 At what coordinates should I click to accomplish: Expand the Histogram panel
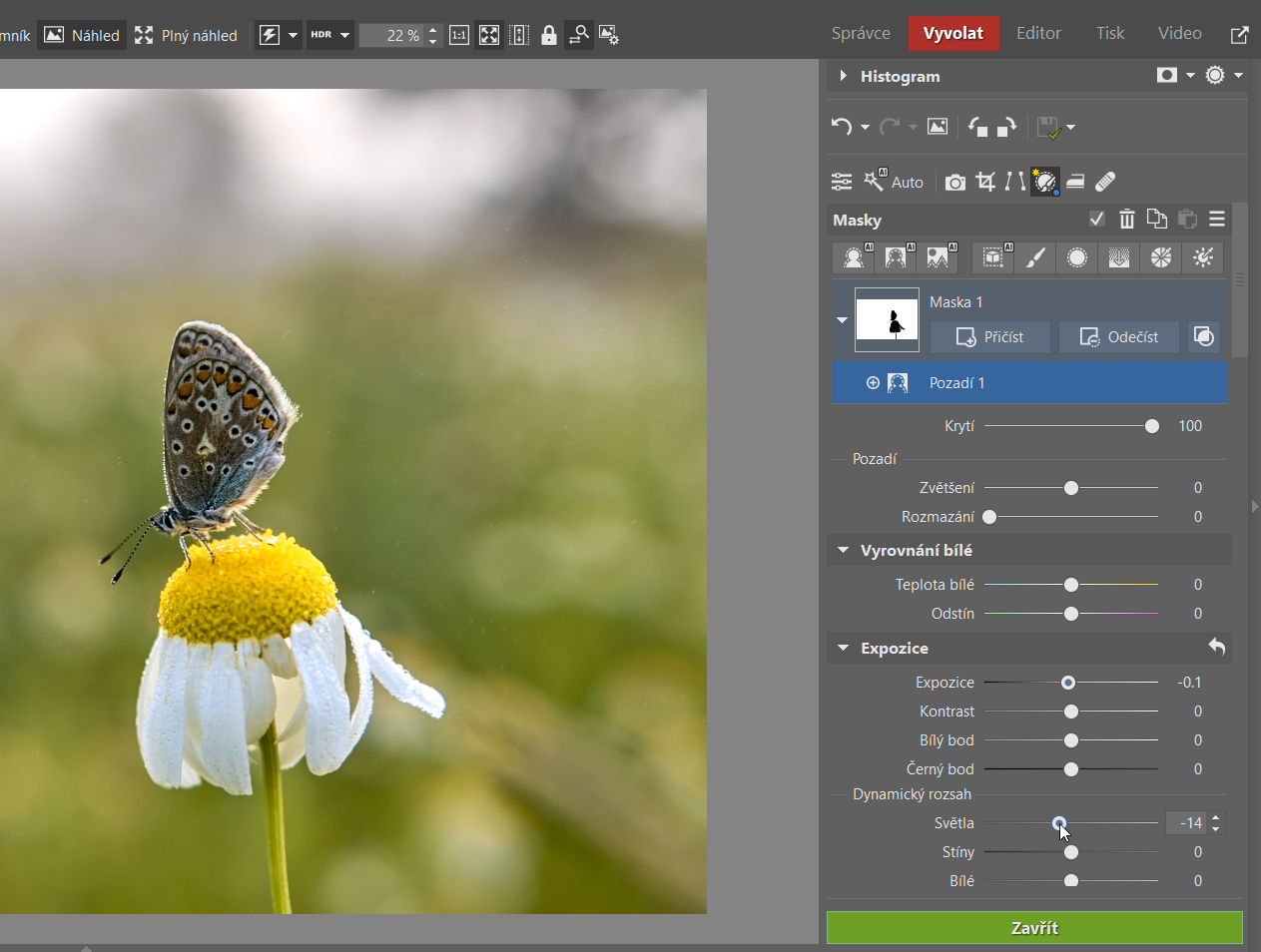click(x=844, y=76)
